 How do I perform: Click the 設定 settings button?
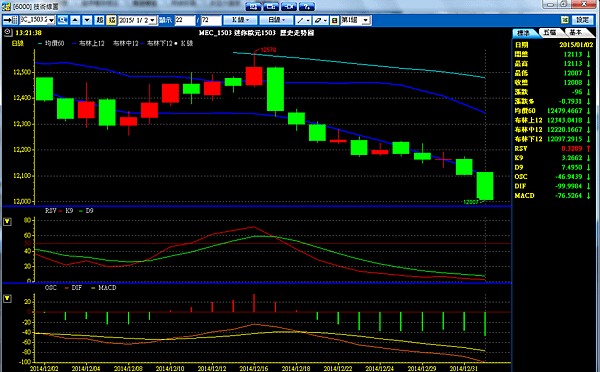click(582, 20)
